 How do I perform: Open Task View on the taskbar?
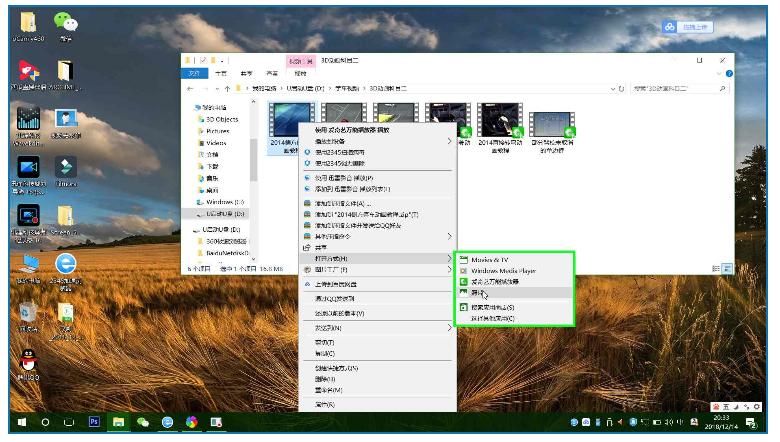point(69,422)
